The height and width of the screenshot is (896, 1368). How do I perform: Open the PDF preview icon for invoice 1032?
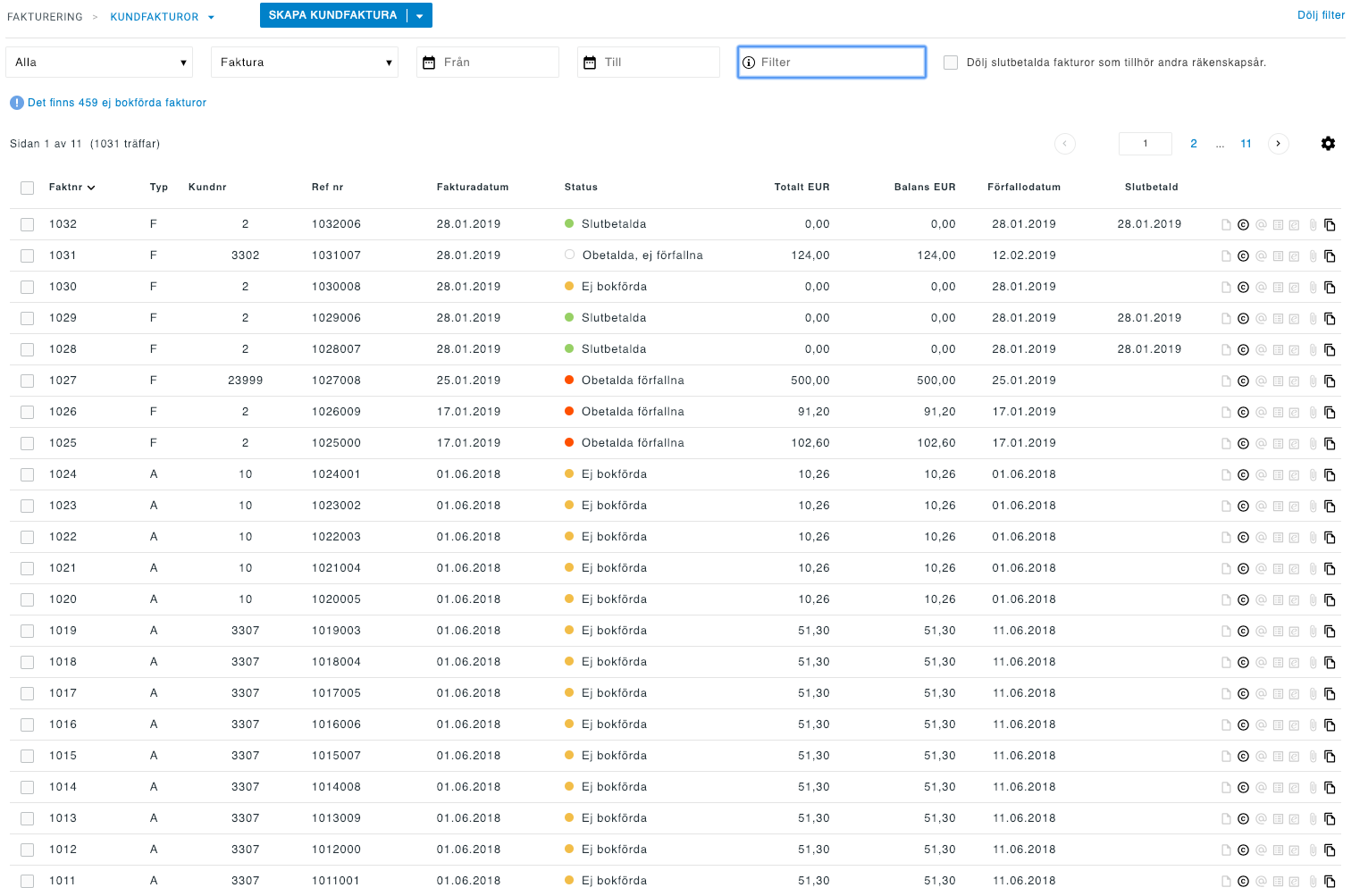(x=1226, y=224)
